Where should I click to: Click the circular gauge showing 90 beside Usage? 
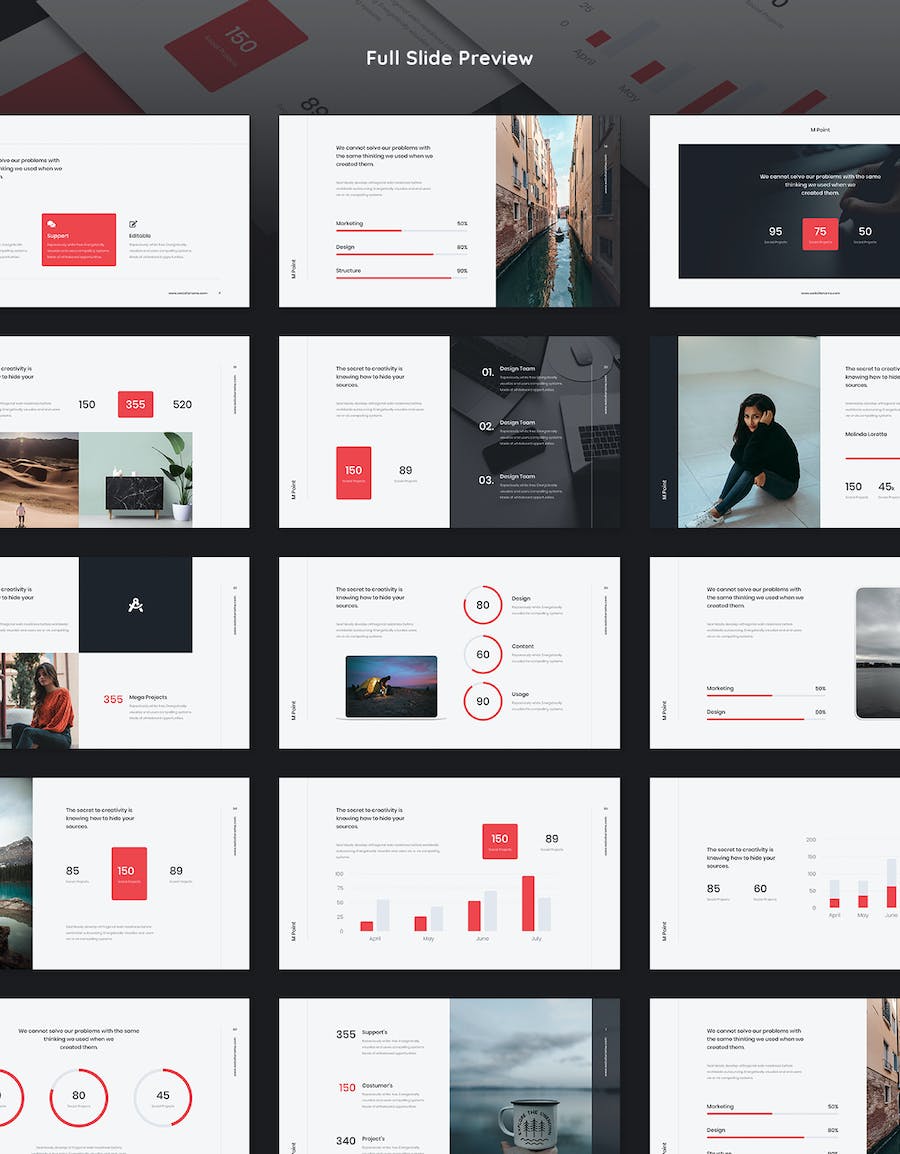[x=483, y=701]
